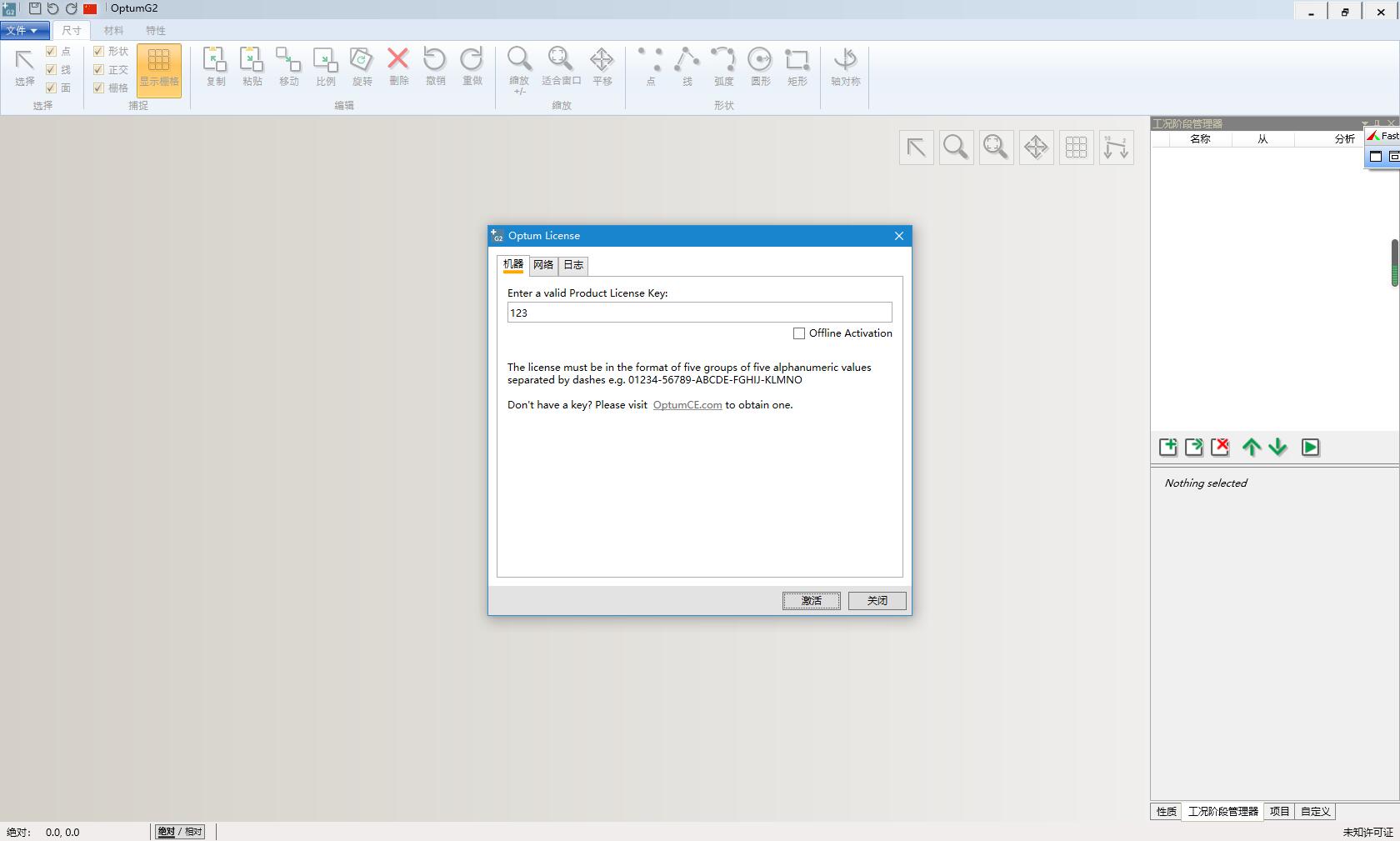Select the 线 line shape tool

coord(687,67)
